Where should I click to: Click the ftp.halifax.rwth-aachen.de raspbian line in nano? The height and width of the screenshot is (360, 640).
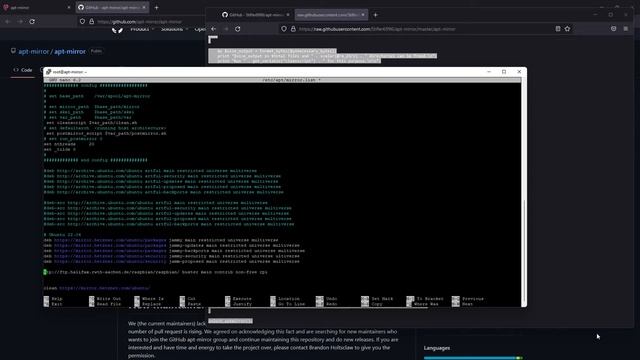(x=156, y=272)
